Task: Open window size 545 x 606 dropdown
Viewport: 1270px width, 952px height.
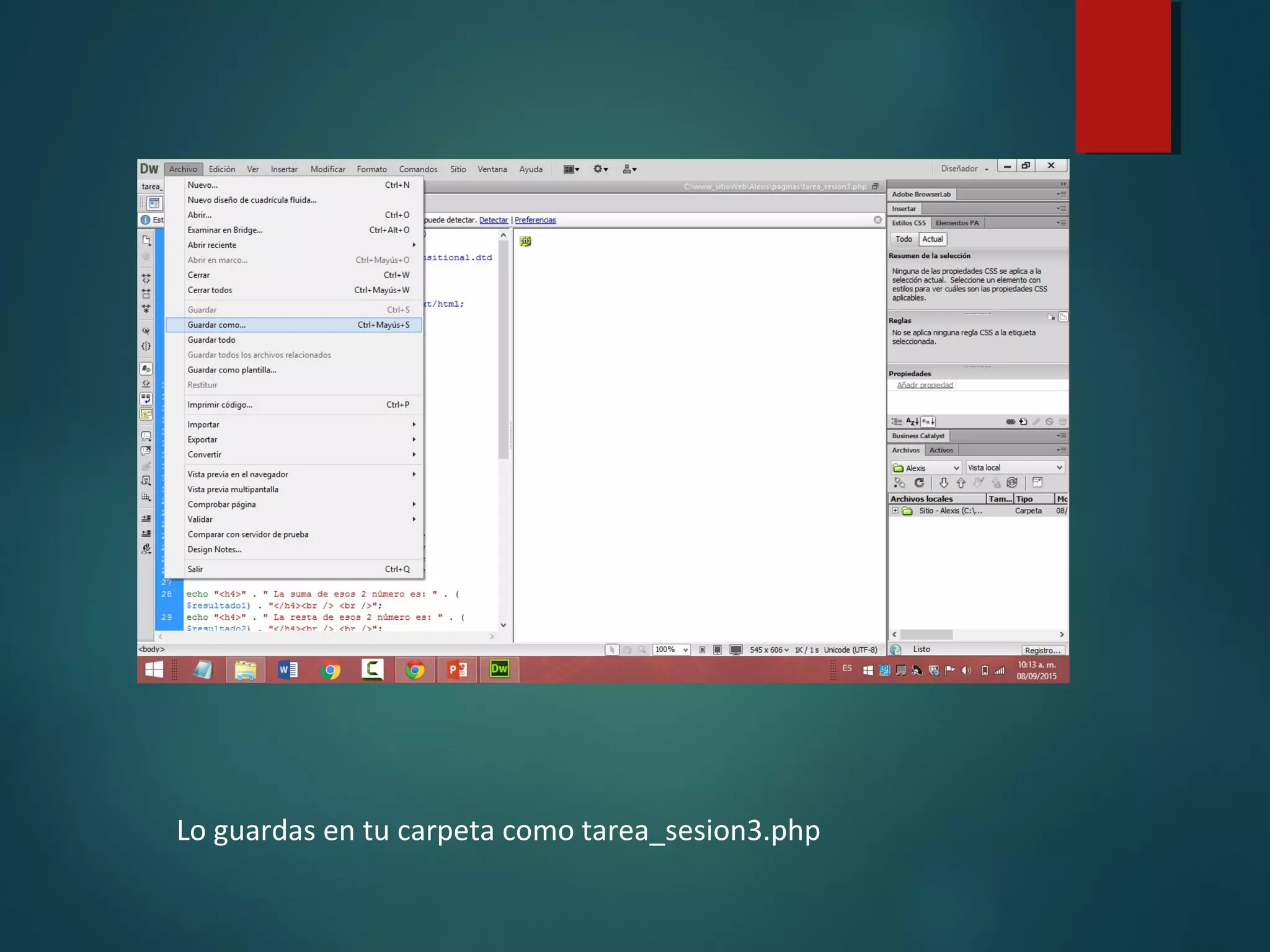Action: [x=769, y=650]
